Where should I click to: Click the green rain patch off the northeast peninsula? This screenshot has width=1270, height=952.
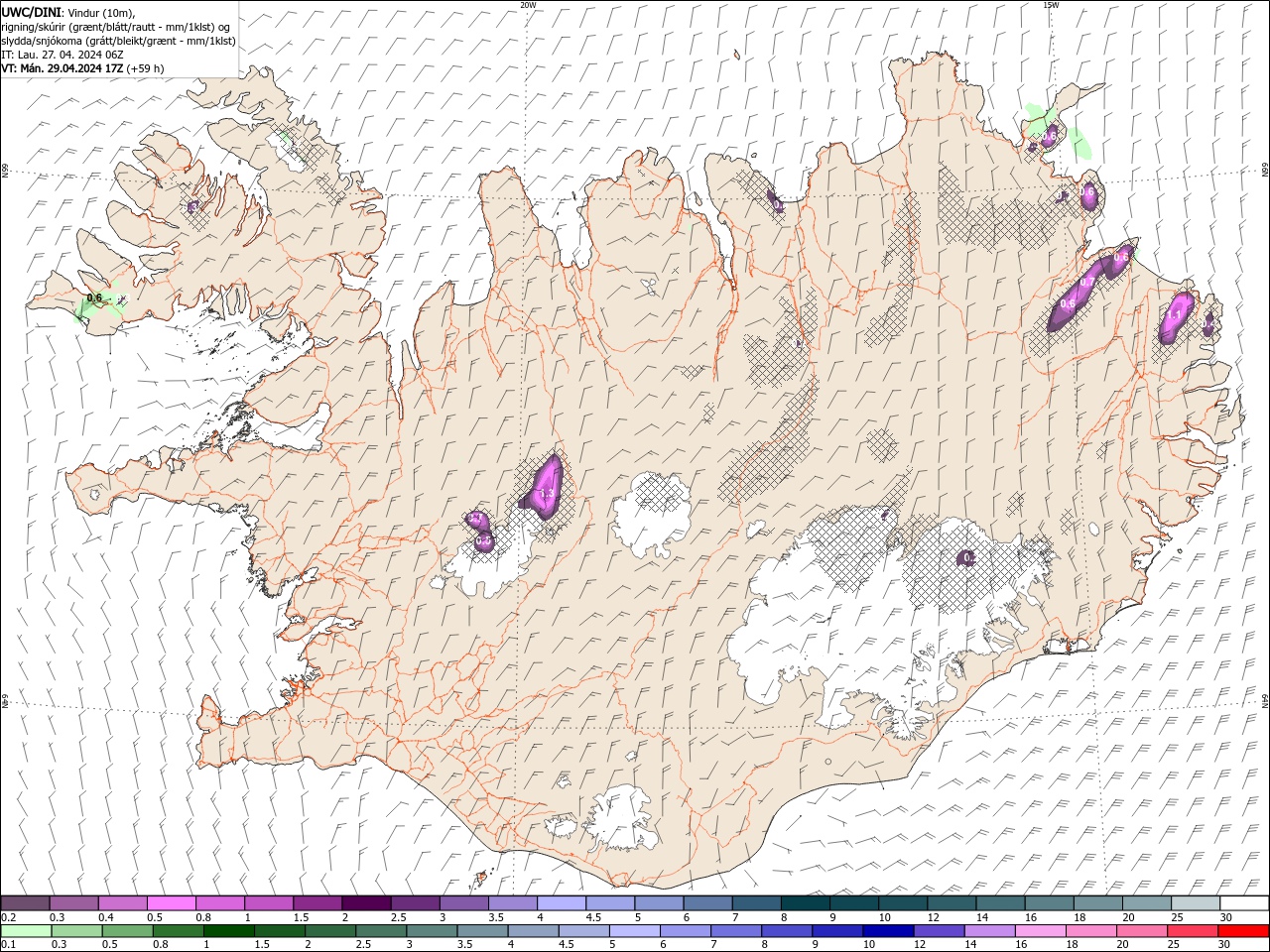click(x=1081, y=142)
